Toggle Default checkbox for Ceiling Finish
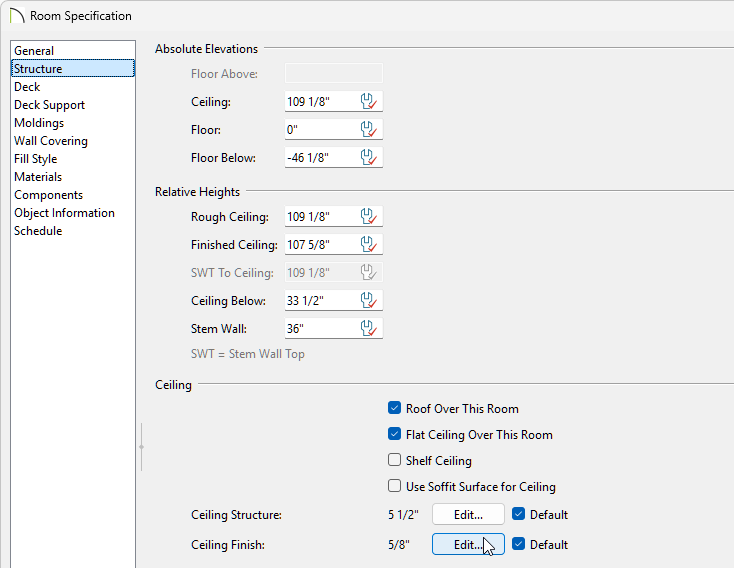Screen dimensions: 734x568 [518, 544]
